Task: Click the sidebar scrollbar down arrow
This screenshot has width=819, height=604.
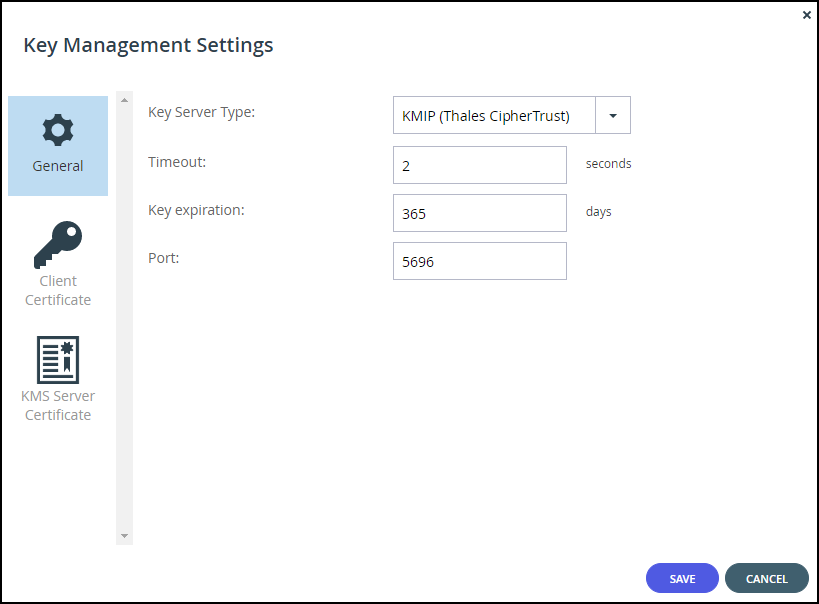Action: (124, 536)
